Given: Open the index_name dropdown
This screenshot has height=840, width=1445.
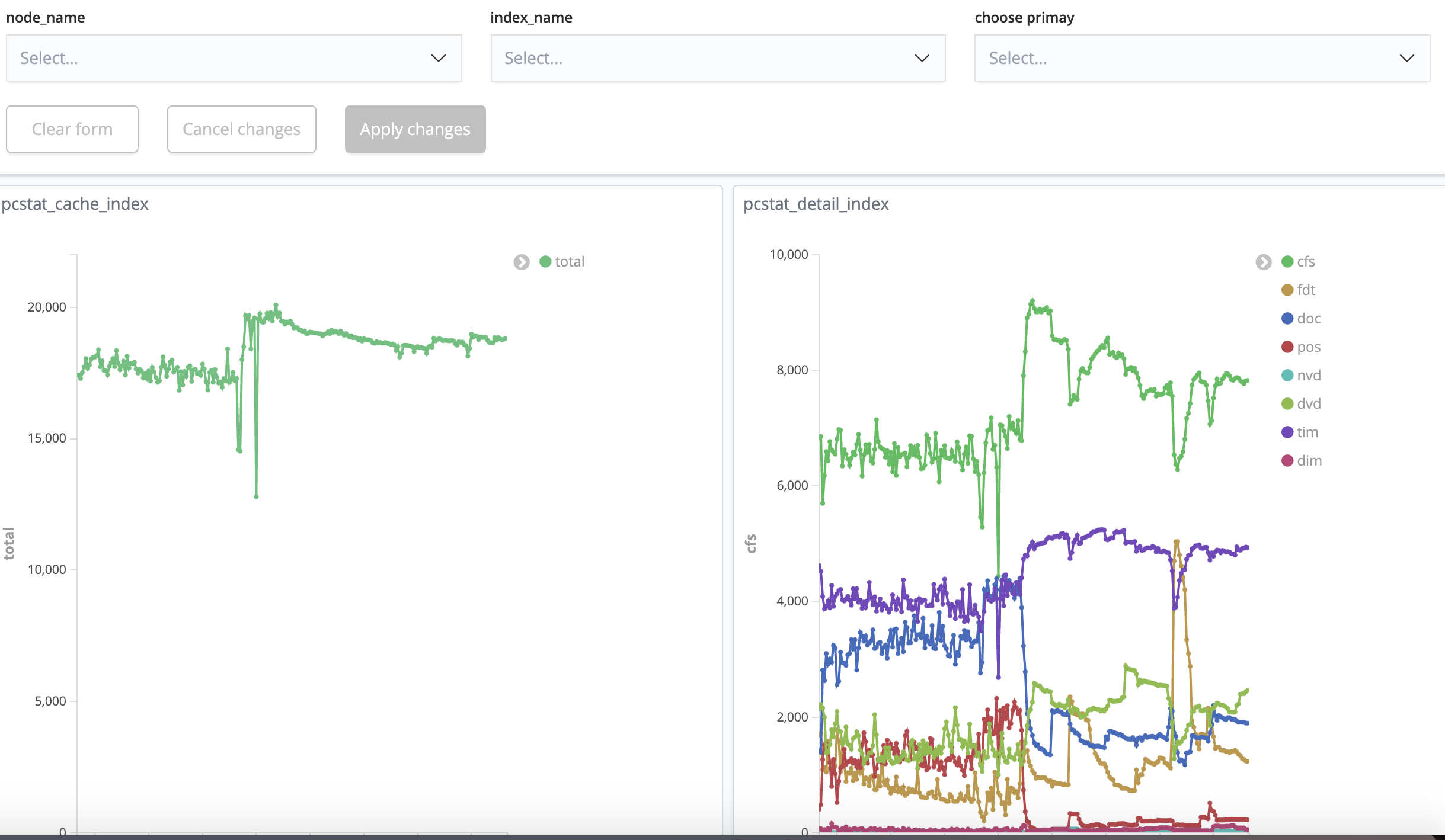Looking at the screenshot, I should [718, 58].
